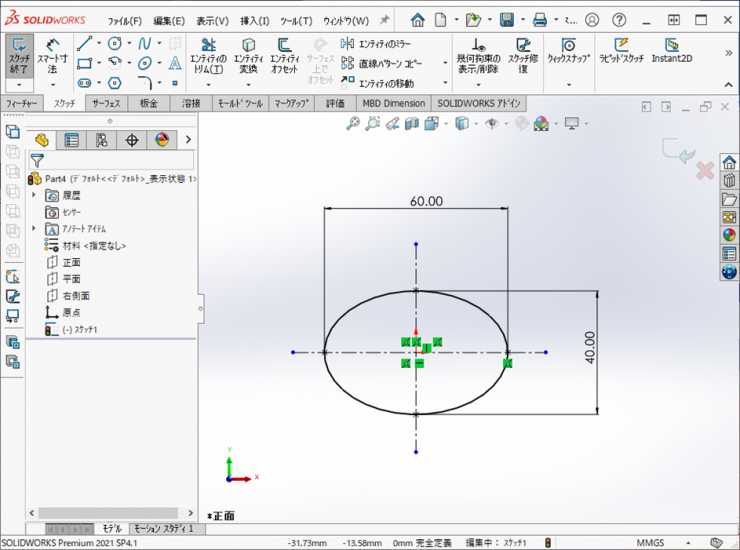The height and width of the screenshot is (550, 740).
Task: Click エンティティ変換 convert entities tool
Action: [248, 57]
